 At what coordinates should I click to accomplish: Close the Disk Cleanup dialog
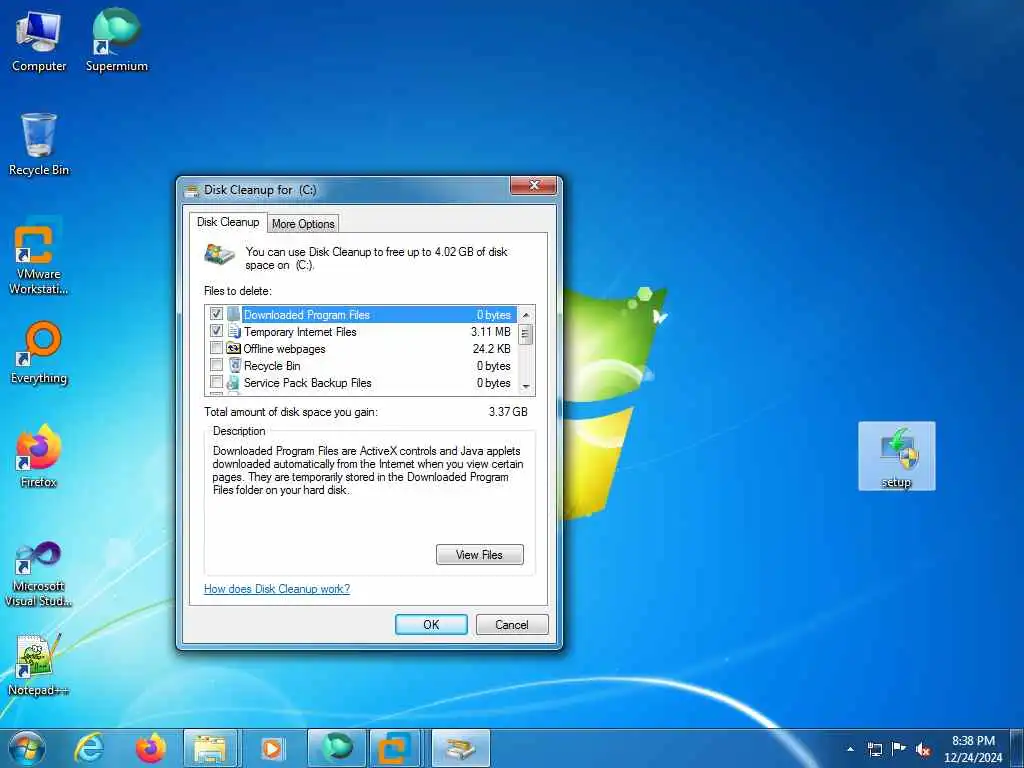533,186
